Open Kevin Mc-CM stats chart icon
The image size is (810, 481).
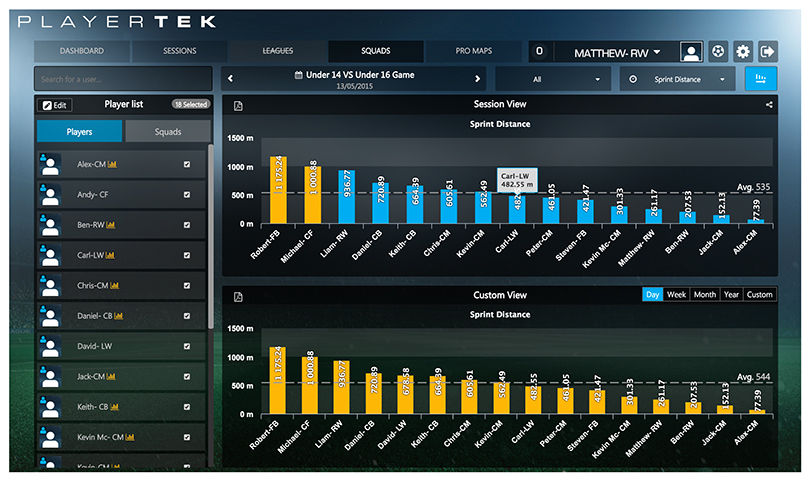click(x=130, y=438)
